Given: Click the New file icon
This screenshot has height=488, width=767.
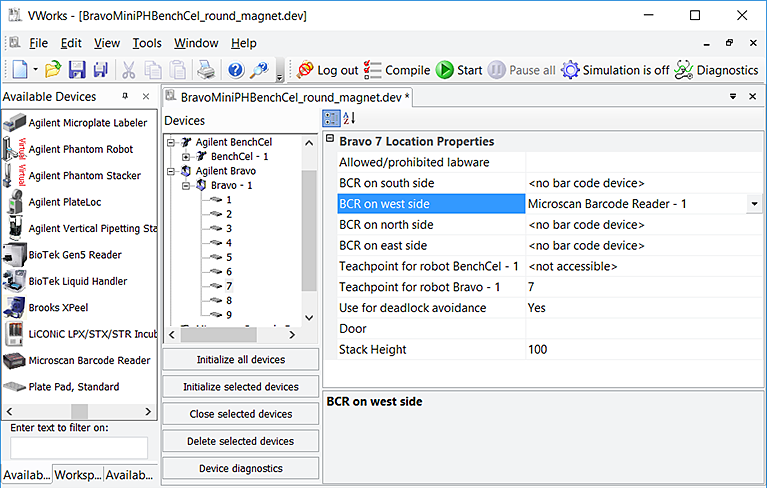Looking at the screenshot, I should pyautogui.click(x=19, y=70).
